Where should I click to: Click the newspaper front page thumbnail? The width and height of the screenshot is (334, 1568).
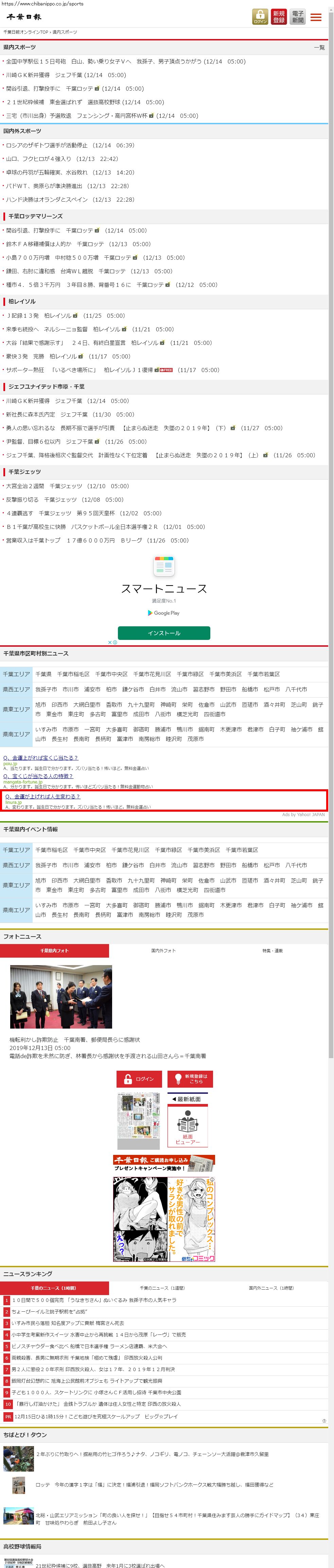click(138, 1121)
